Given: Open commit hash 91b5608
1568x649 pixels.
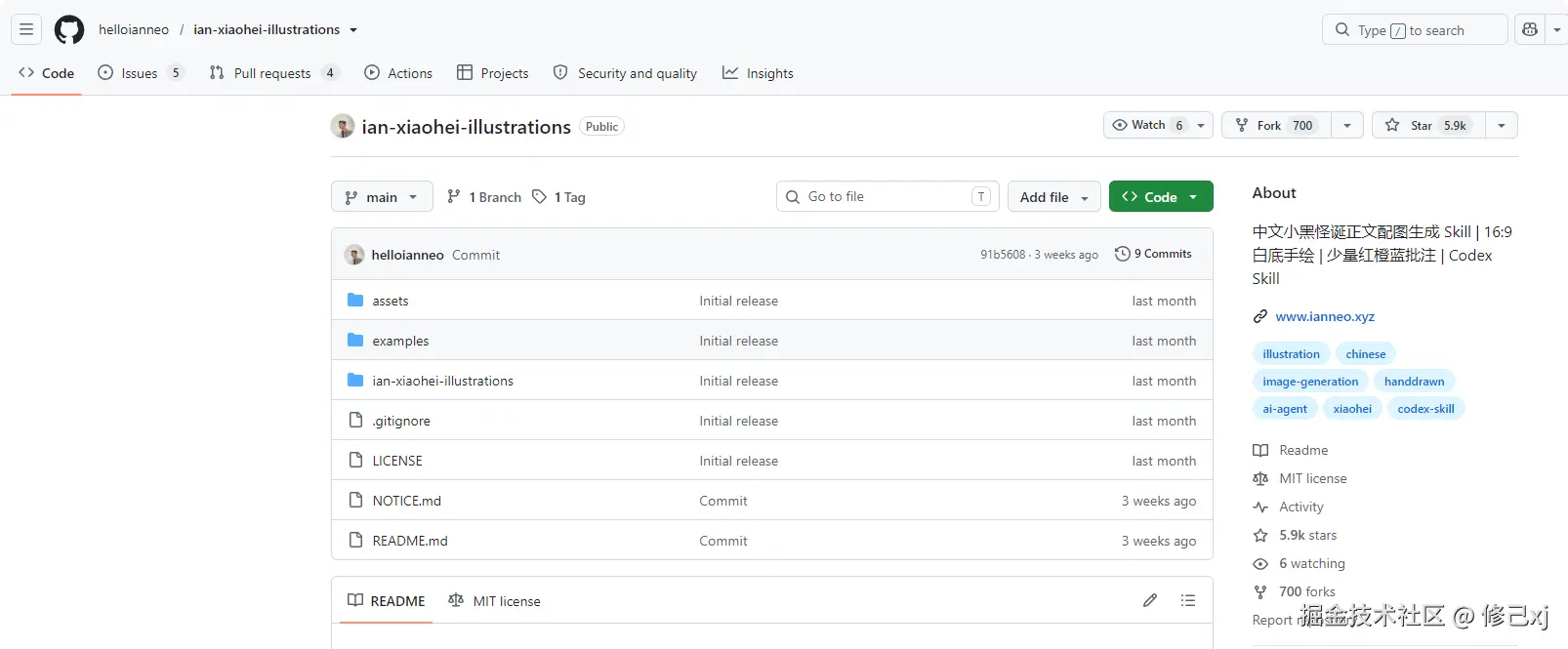Looking at the screenshot, I should click(x=1003, y=255).
